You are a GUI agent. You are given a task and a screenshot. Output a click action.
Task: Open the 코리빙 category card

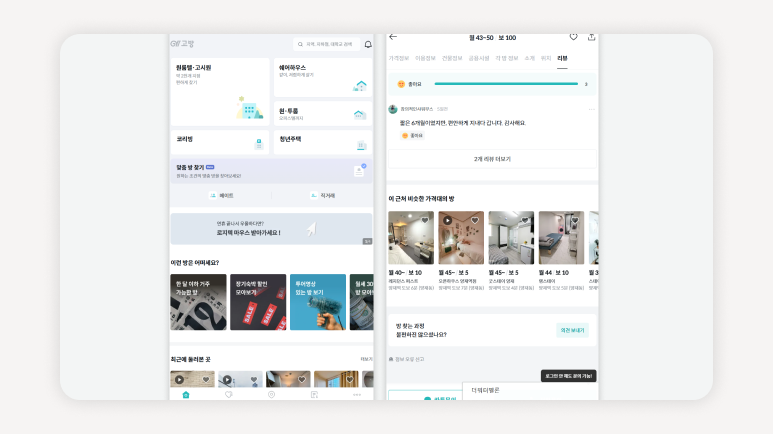(x=220, y=143)
